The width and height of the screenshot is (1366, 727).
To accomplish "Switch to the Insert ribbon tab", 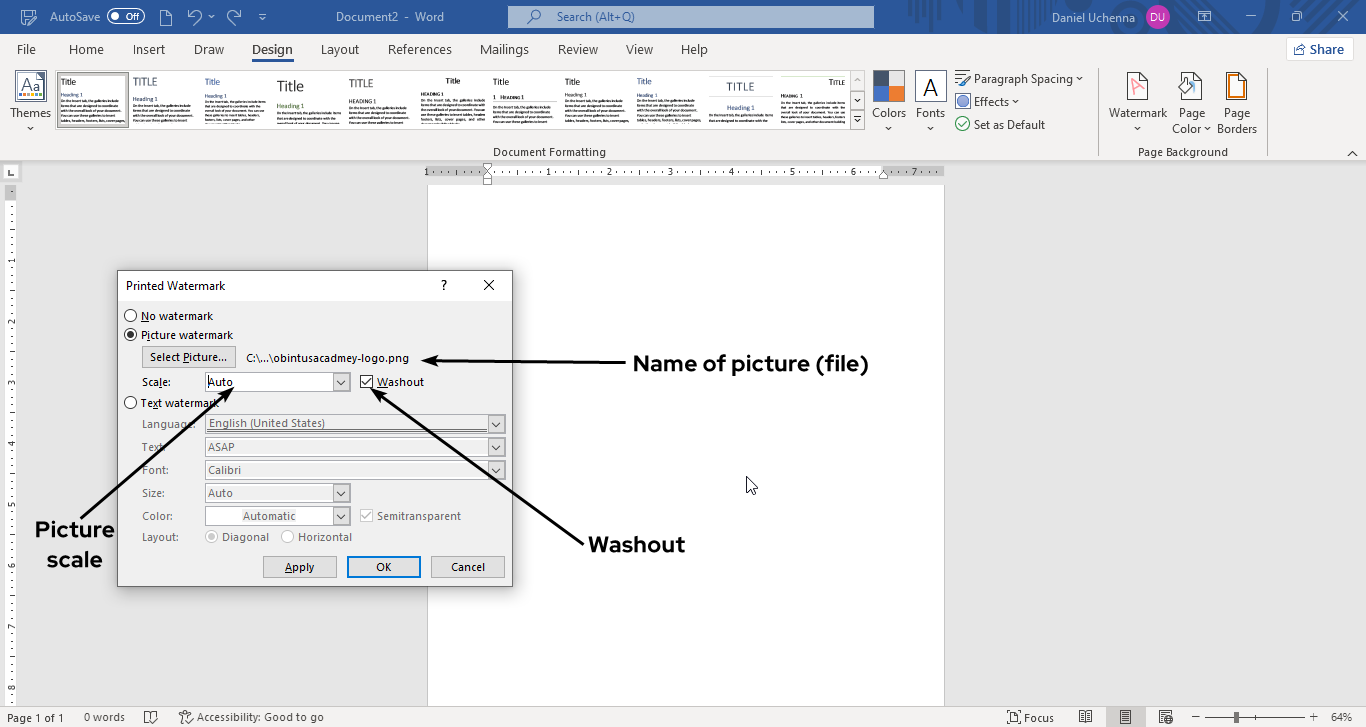I will 149,49.
